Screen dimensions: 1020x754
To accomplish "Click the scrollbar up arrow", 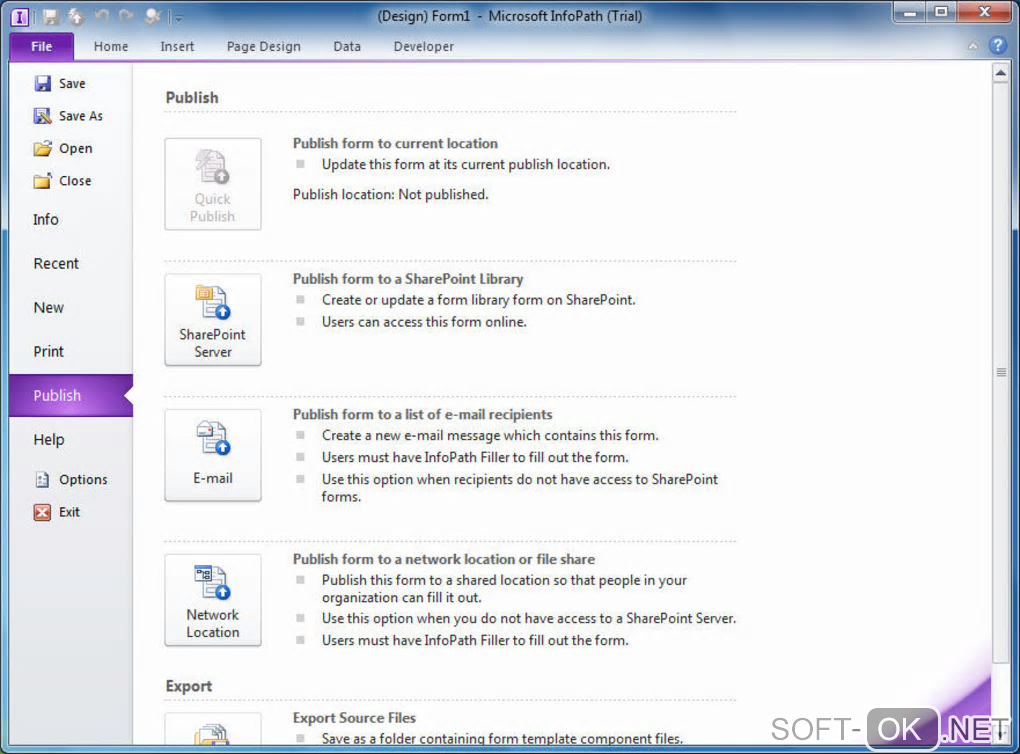I will (1000, 73).
